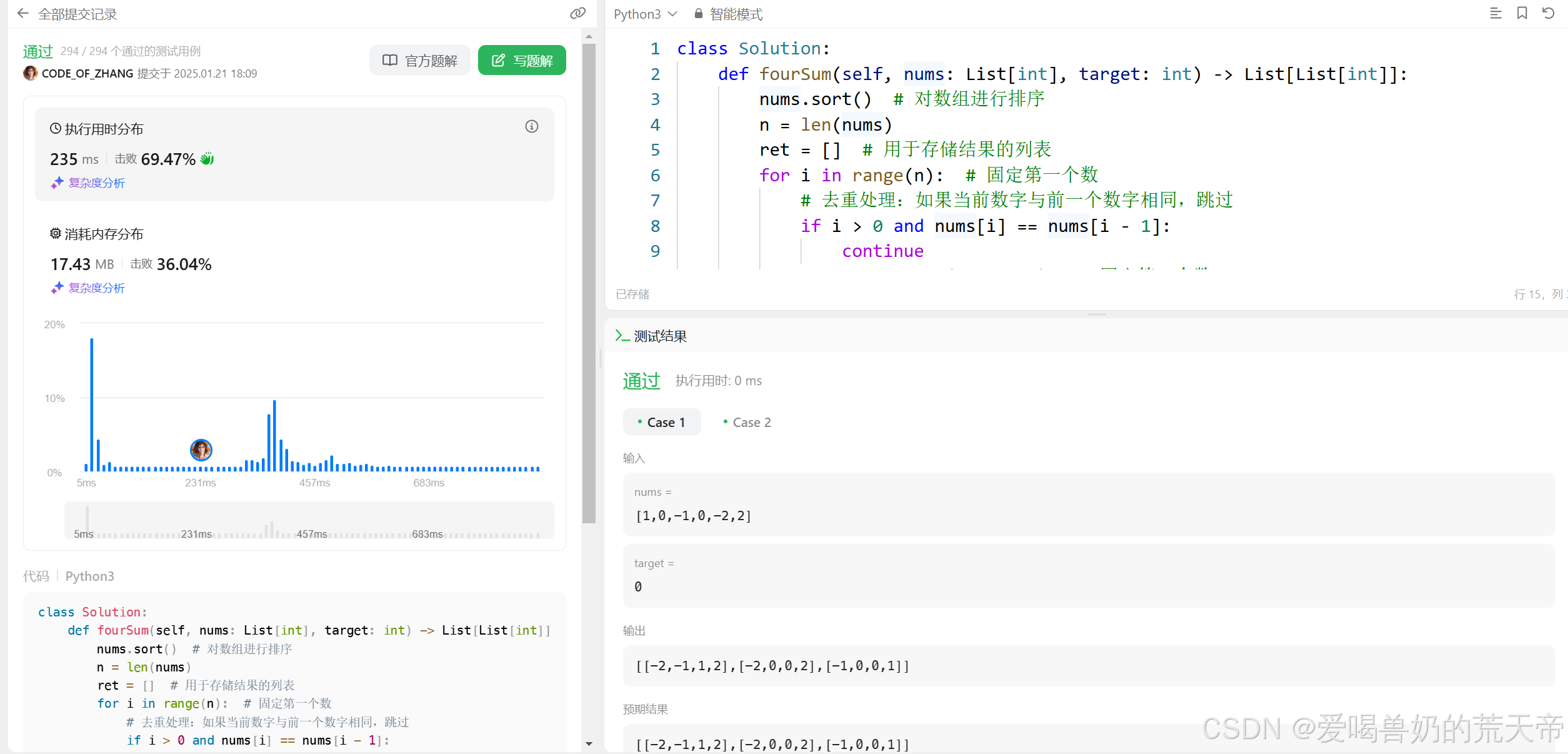The height and width of the screenshot is (754, 1568).
Task: Click the chart range overview slider
Action: [309, 520]
